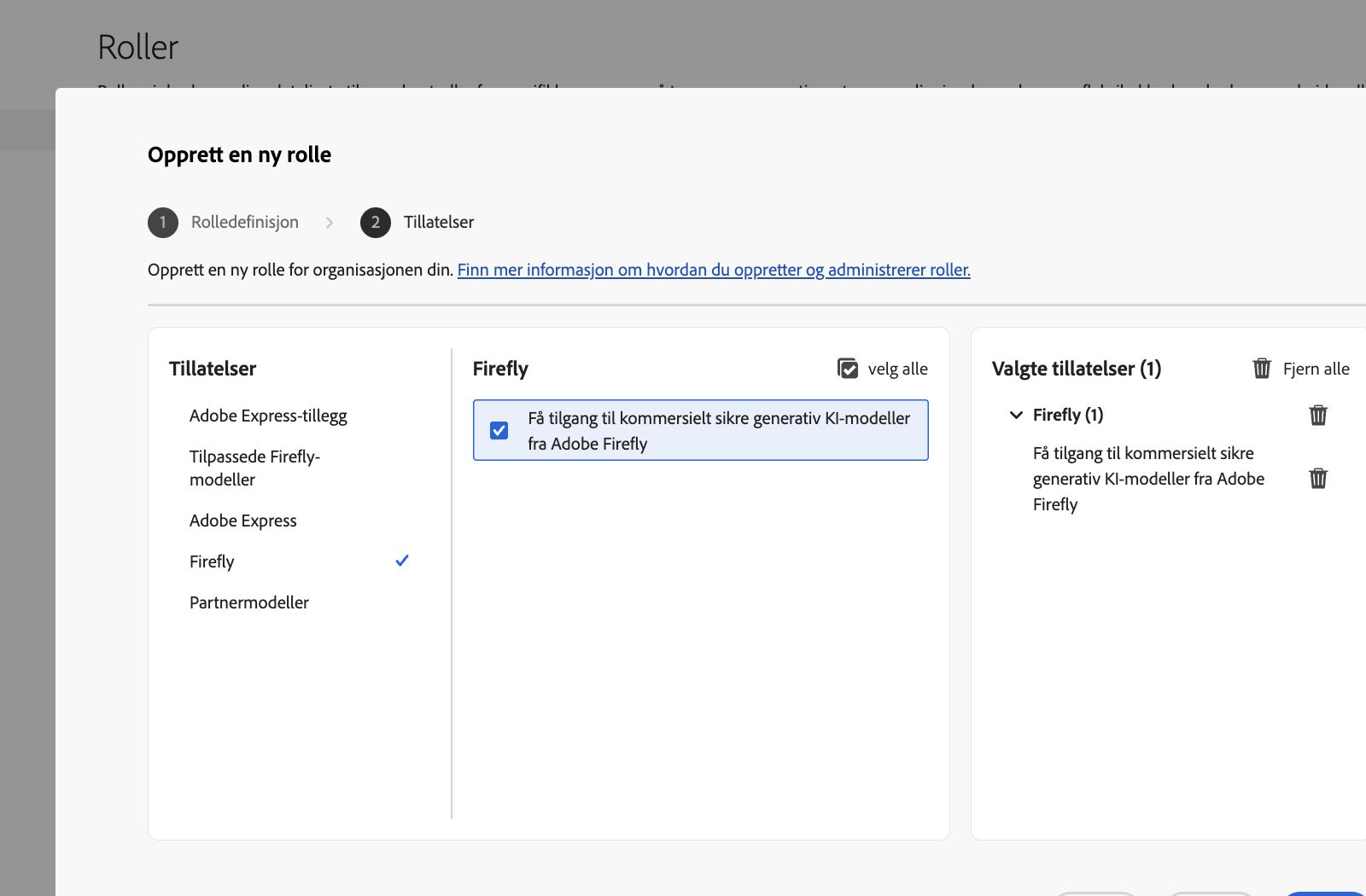The image size is (1366, 896).
Task: Go to the Rolledefinisjon step
Action: coord(244,223)
